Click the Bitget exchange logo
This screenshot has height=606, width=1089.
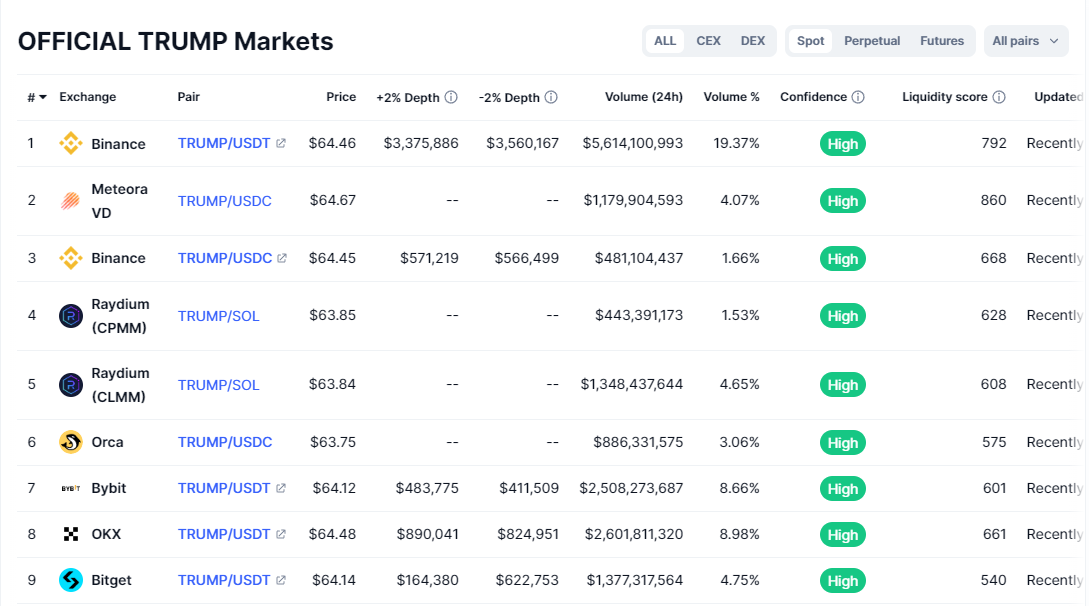pyautogui.click(x=70, y=580)
